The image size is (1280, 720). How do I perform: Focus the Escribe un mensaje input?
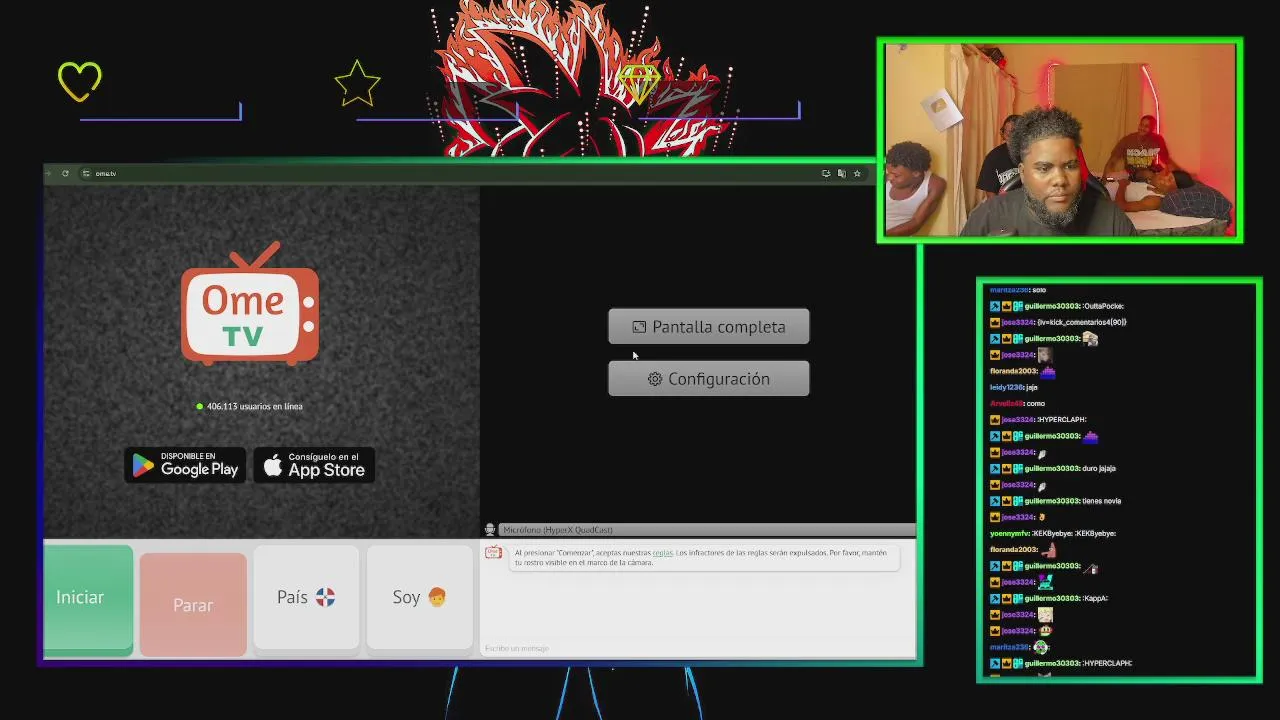pyautogui.click(x=697, y=648)
